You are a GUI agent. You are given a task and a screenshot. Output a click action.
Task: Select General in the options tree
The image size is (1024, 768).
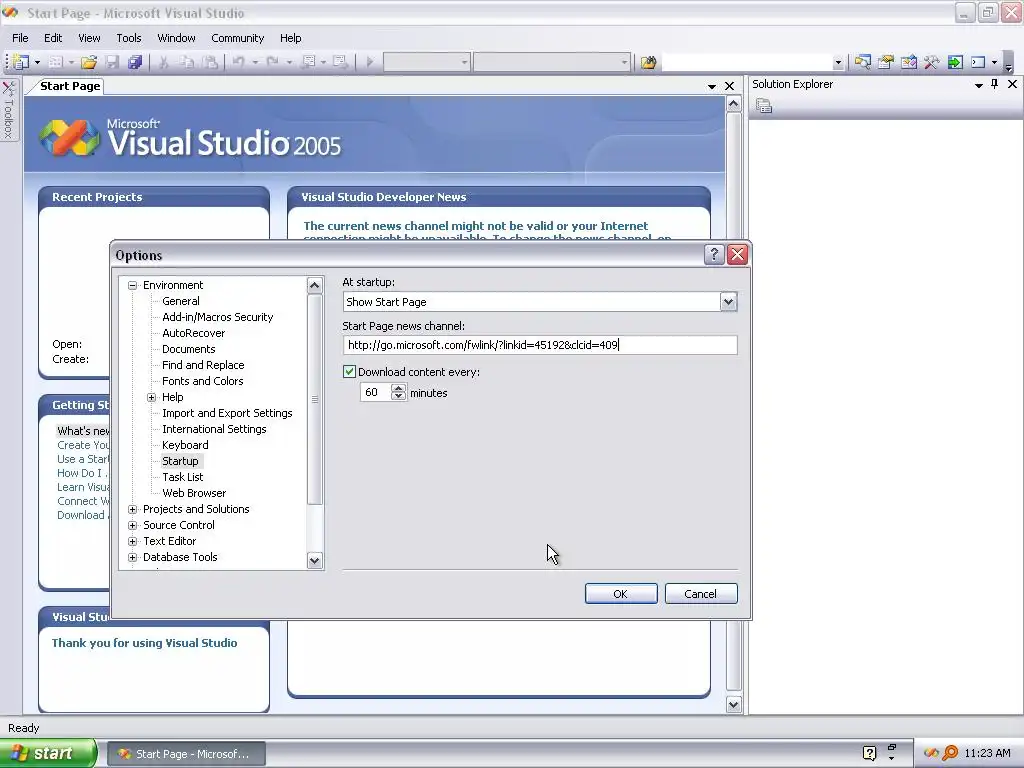click(181, 301)
